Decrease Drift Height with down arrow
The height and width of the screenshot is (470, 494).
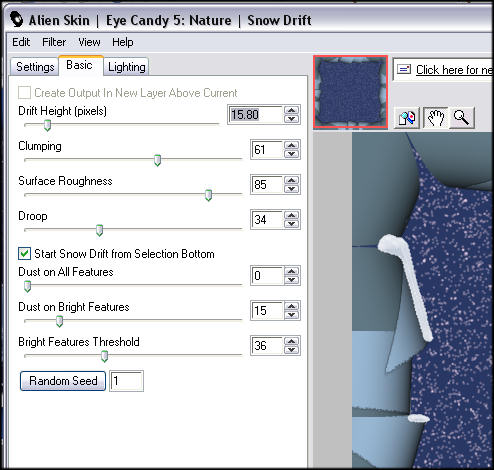pos(292,119)
